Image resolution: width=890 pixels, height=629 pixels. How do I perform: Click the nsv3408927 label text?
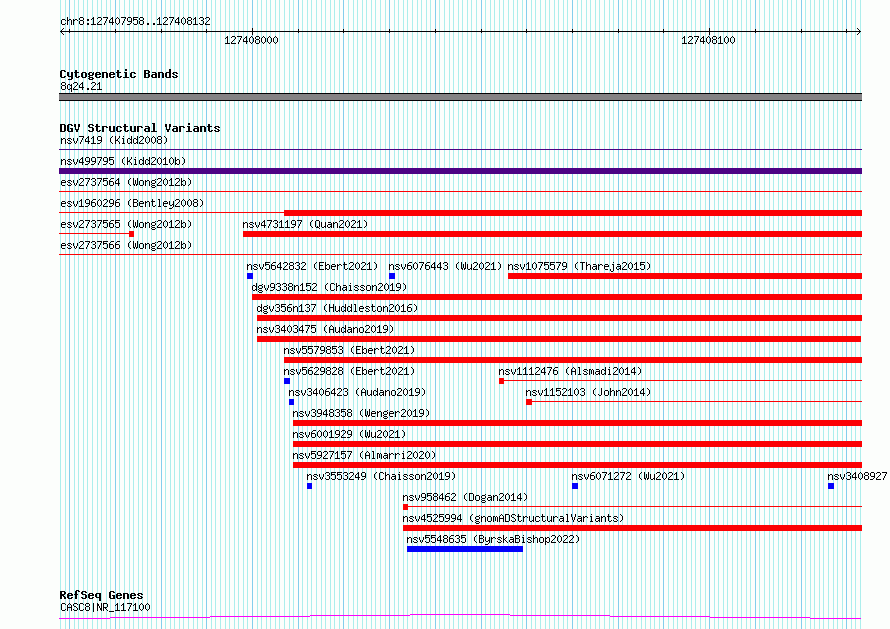pos(857,476)
